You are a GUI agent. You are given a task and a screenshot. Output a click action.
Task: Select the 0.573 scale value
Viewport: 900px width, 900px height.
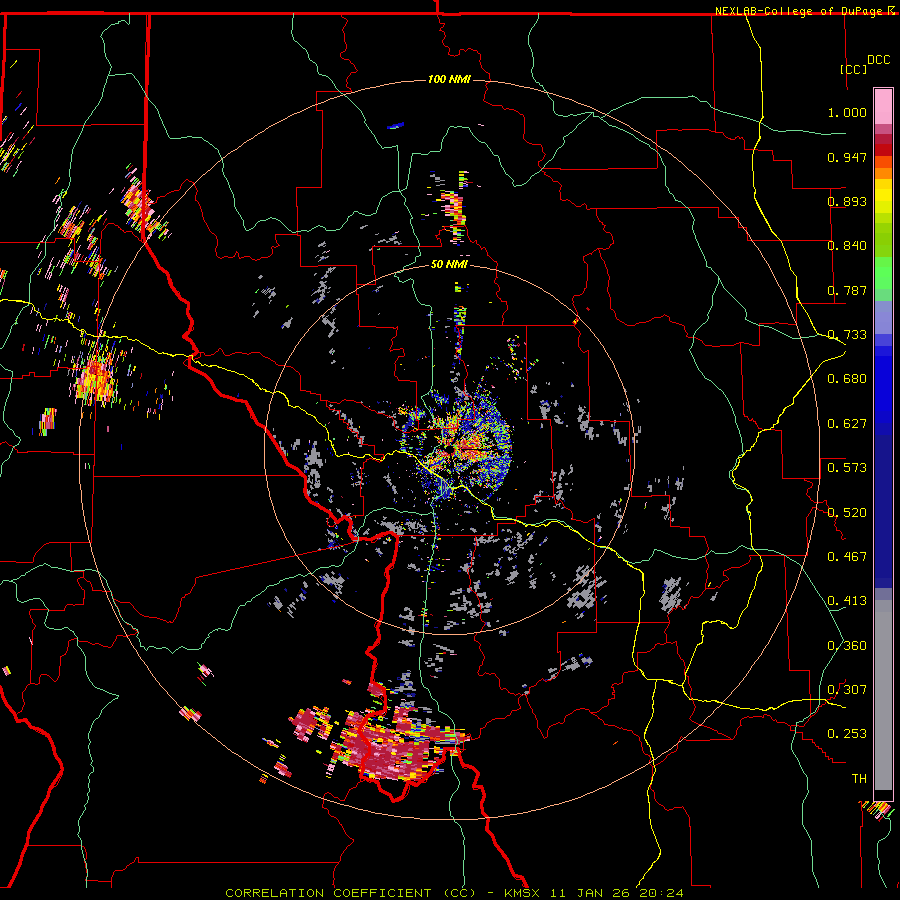847,468
